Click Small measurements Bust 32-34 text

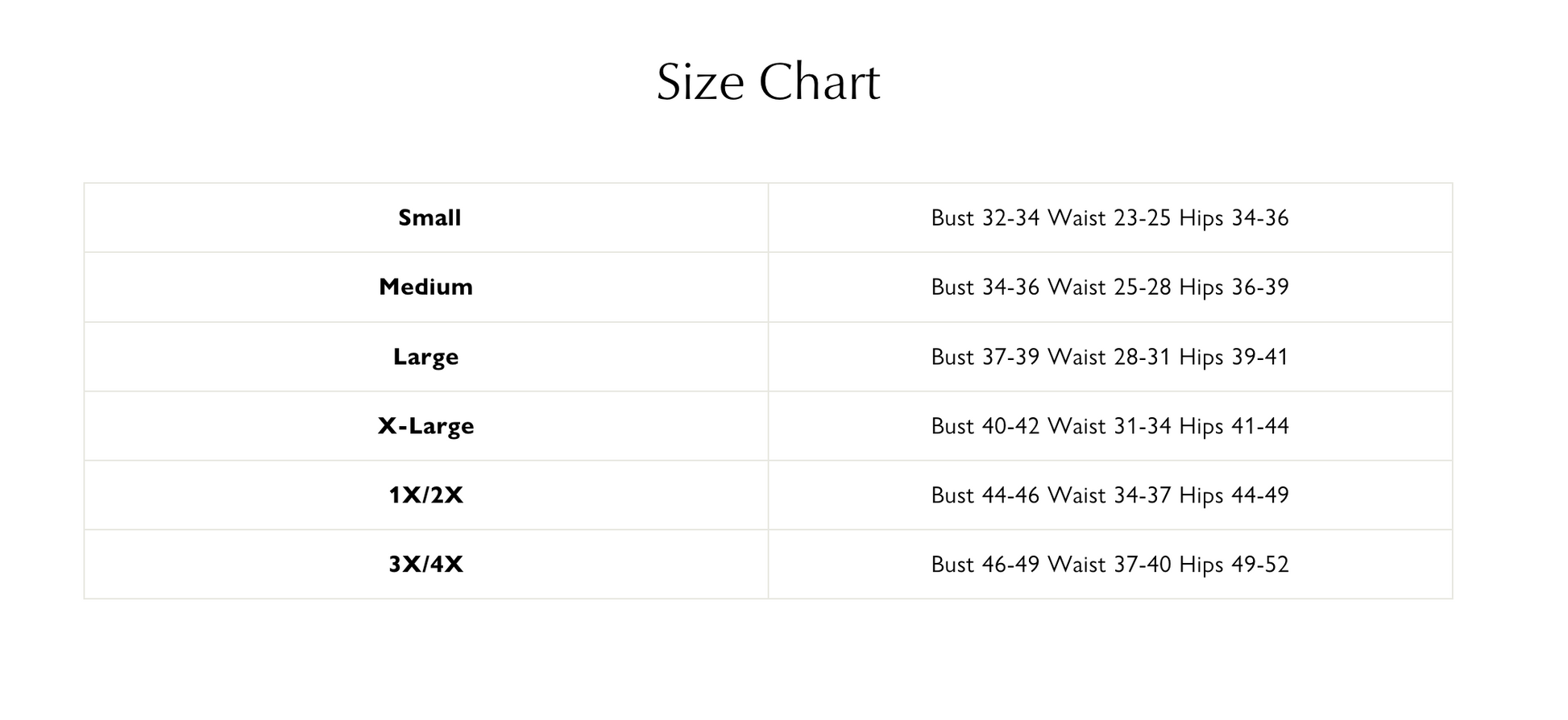pyautogui.click(x=985, y=217)
